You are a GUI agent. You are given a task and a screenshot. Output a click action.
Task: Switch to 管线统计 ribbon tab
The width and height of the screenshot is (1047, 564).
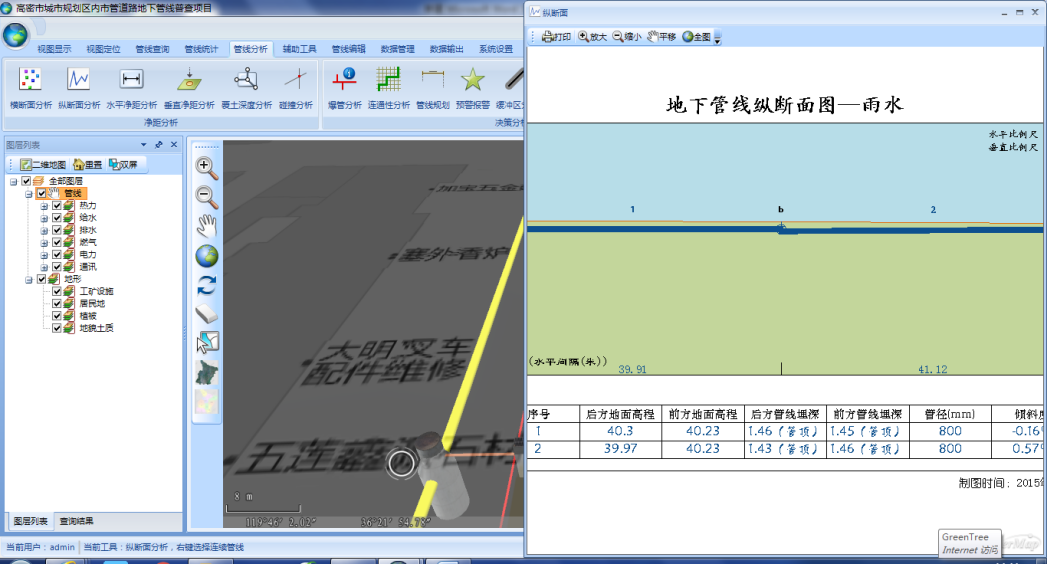coord(202,49)
